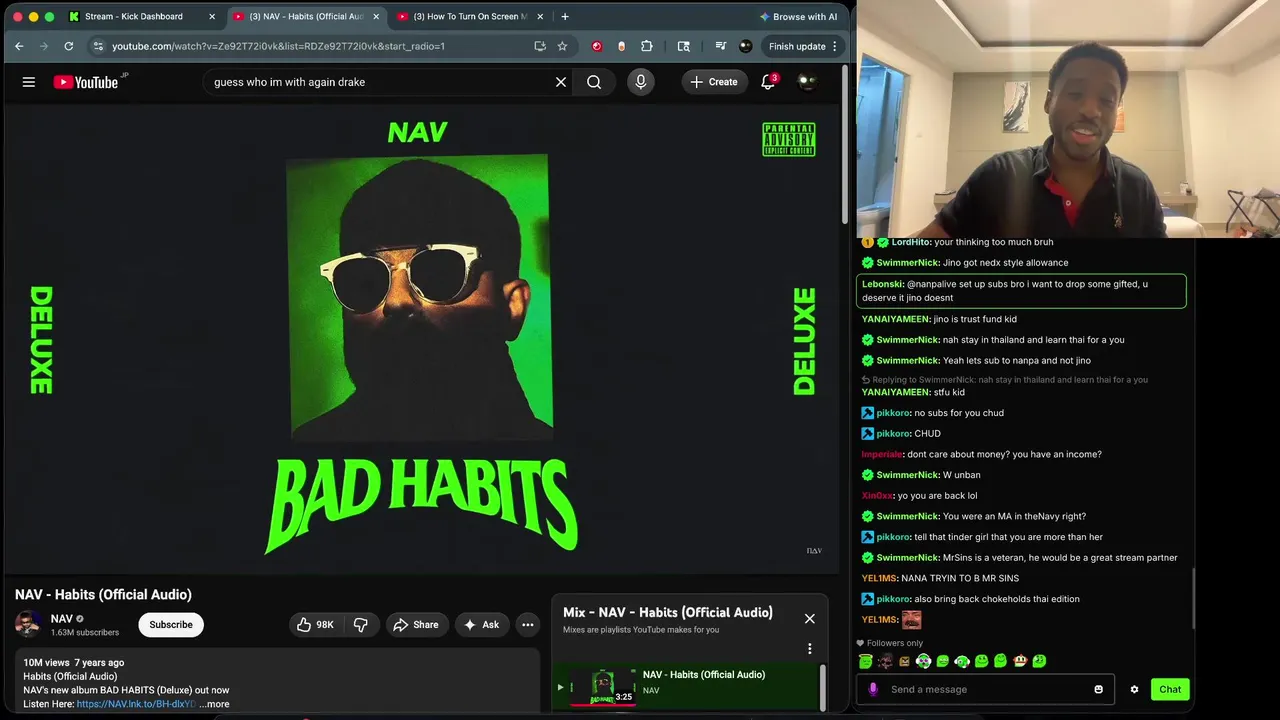The width and height of the screenshot is (1280, 720).
Task: Close the Mix playlist panel
Action: tap(810, 619)
